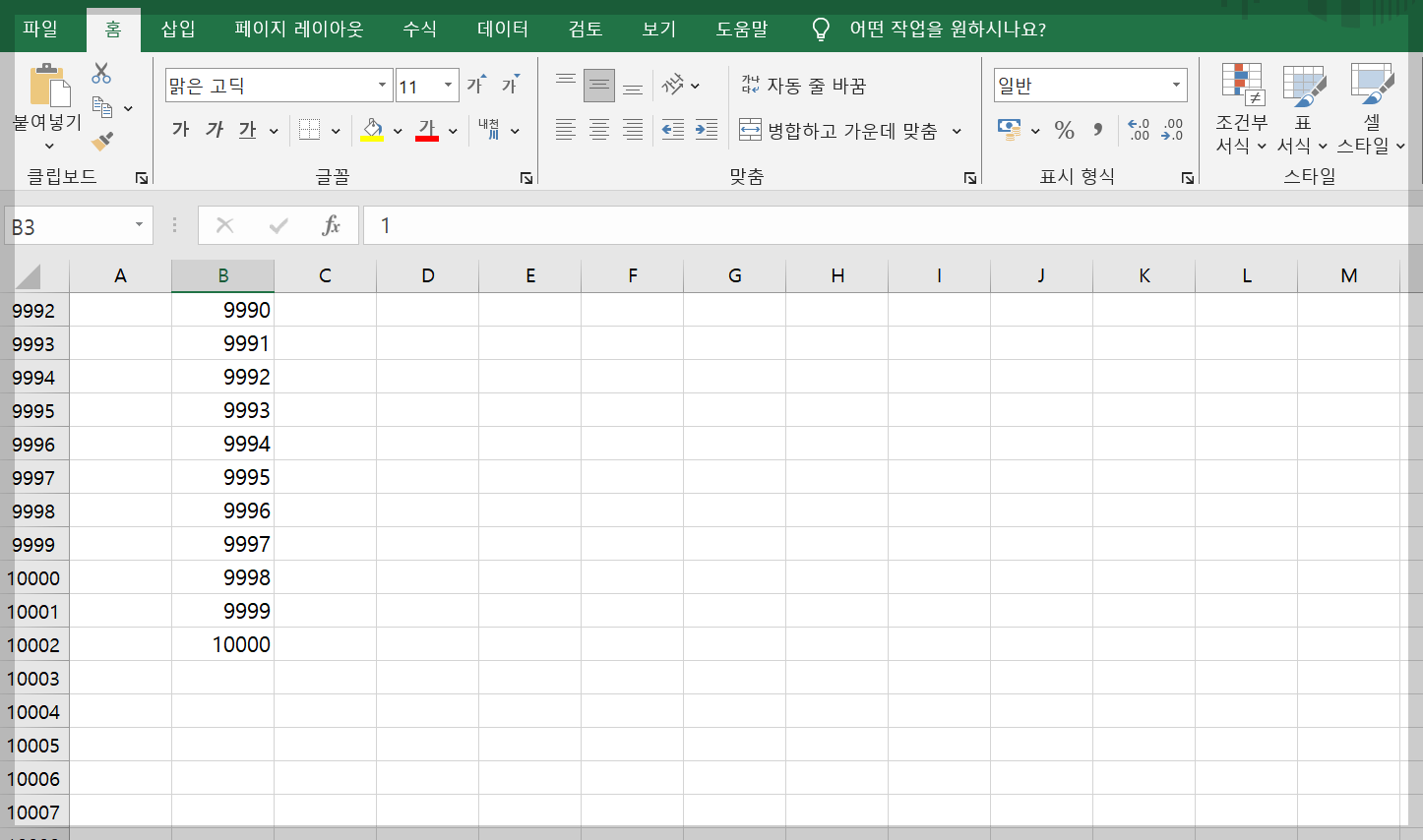This screenshot has width=1423, height=840.
Task: Apply bold formatting with 가 icon
Action: 180,129
